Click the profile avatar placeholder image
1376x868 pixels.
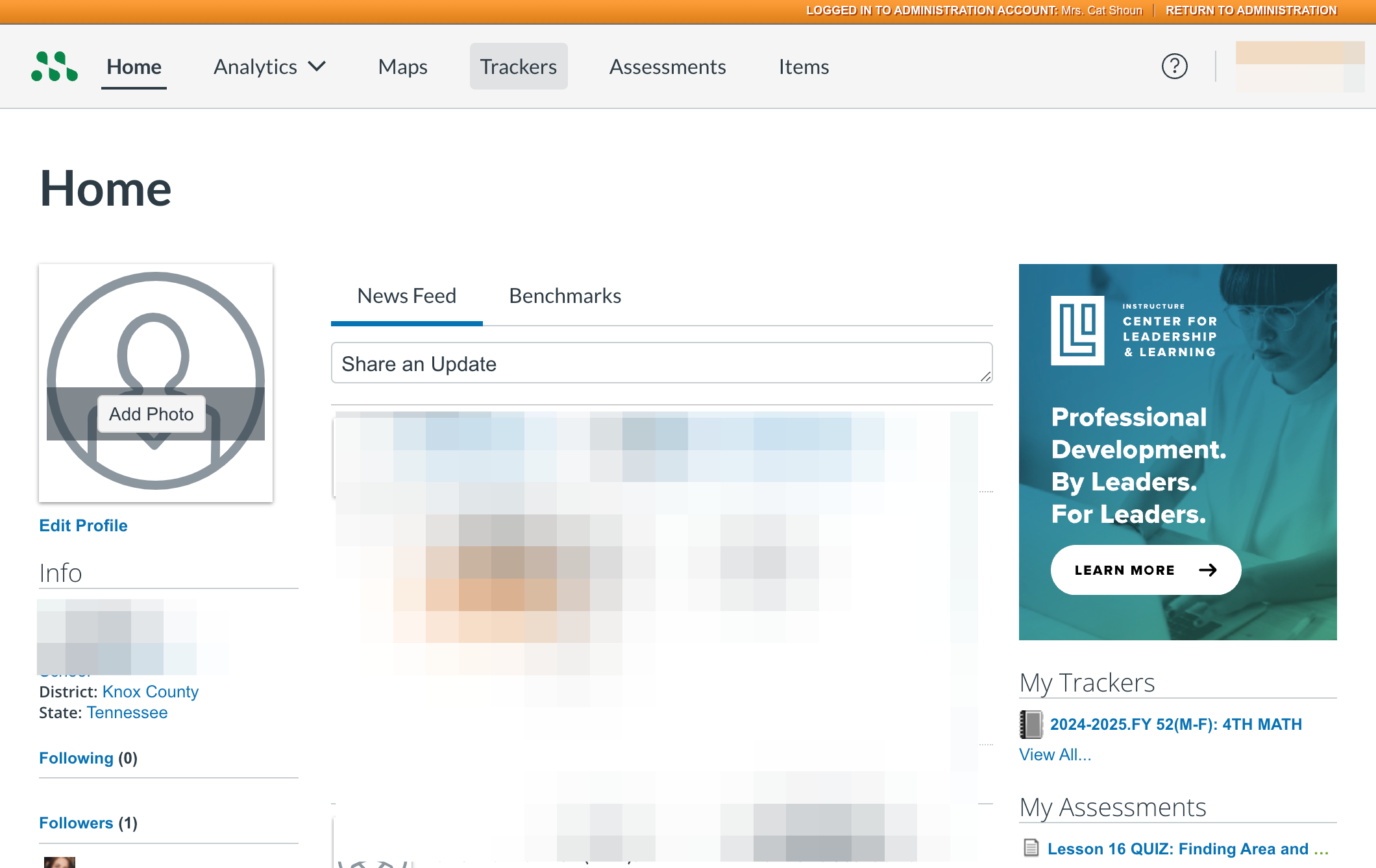(x=156, y=383)
